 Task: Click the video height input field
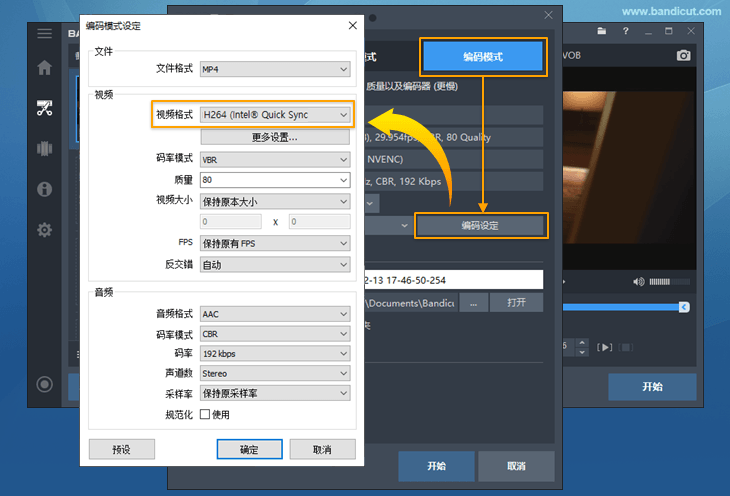319,222
